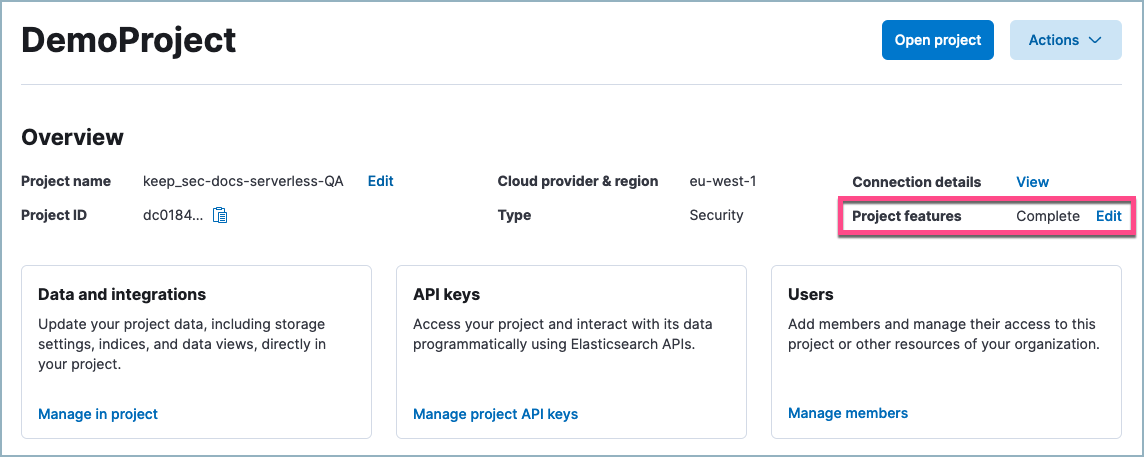Image resolution: width=1144 pixels, height=457 pixels.
Task: Select the Data and integrations card heading
Action: [122, 294]
